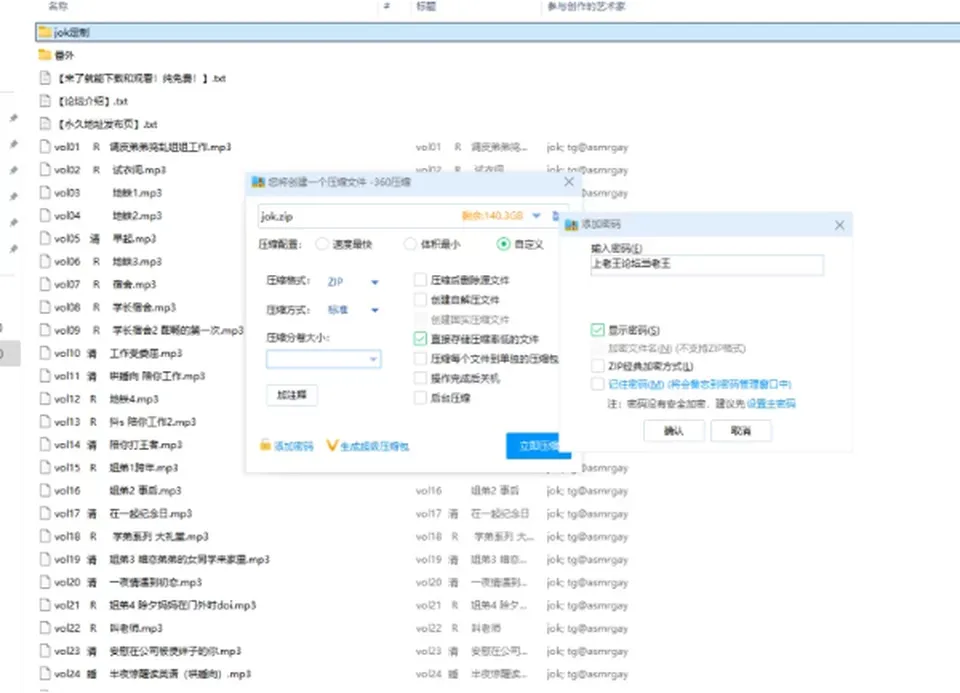This screenshot has width=960, height=693.
Task: Click the vol03 mp3 file icon
Action: click(45, 192)
